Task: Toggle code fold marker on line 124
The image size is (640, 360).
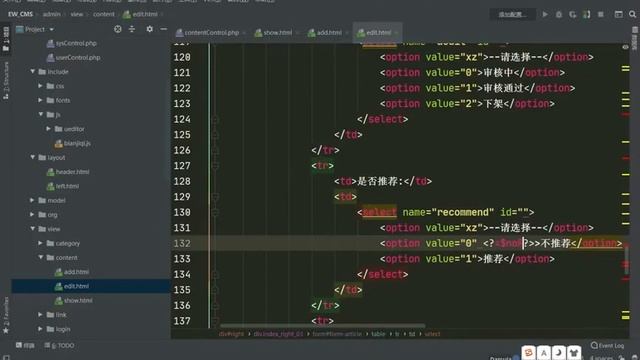Action: coord(215,120)
